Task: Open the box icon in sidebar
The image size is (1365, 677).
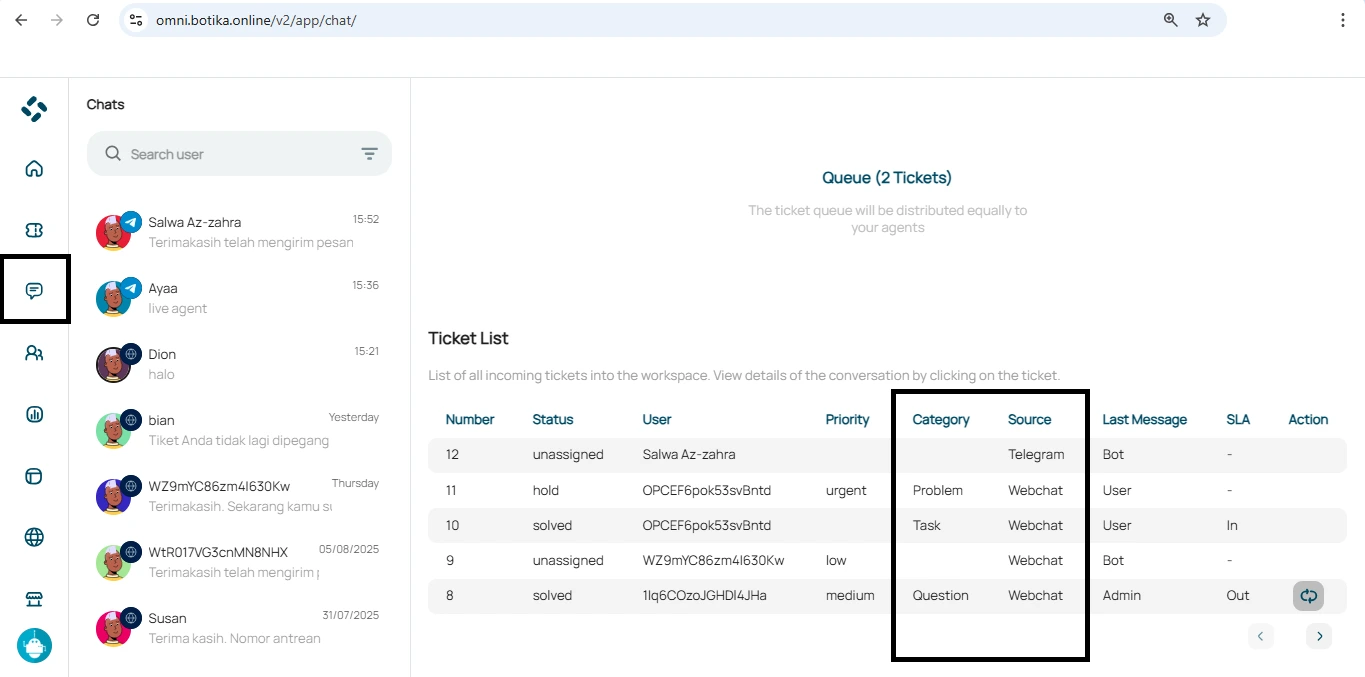Action: 34,476
